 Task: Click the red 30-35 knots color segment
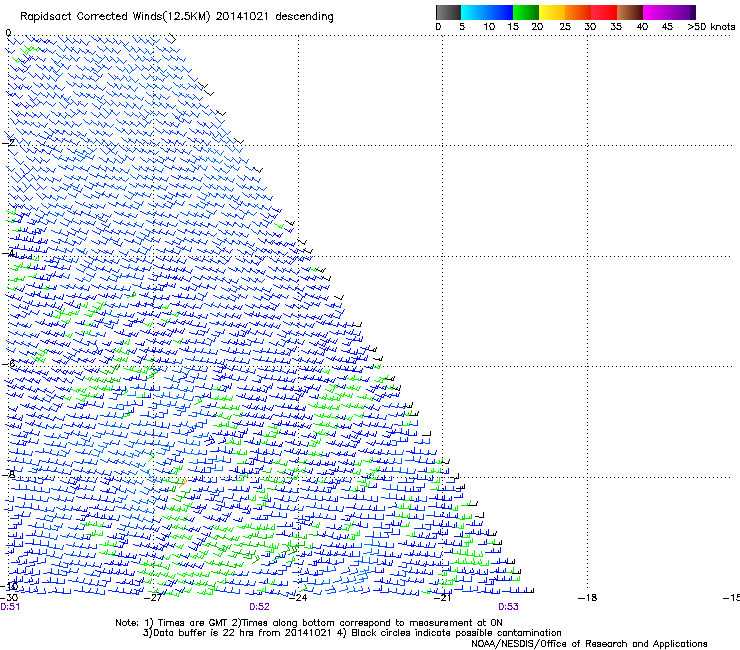604,12
